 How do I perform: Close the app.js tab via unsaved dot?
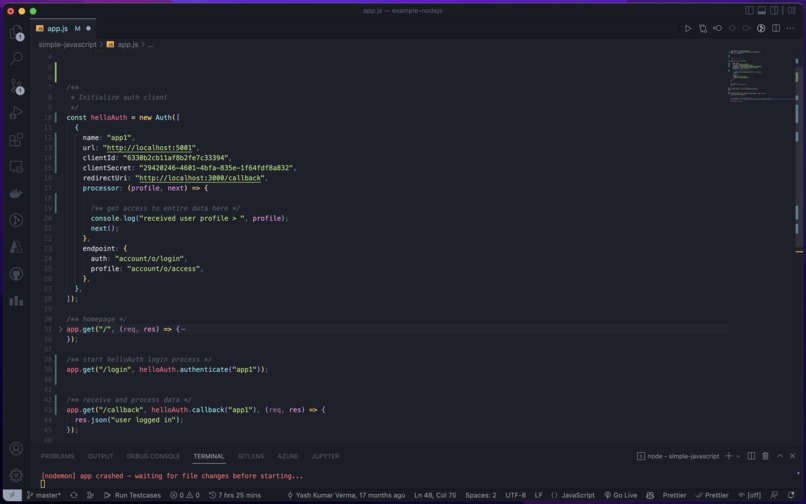tap(88, 29)
